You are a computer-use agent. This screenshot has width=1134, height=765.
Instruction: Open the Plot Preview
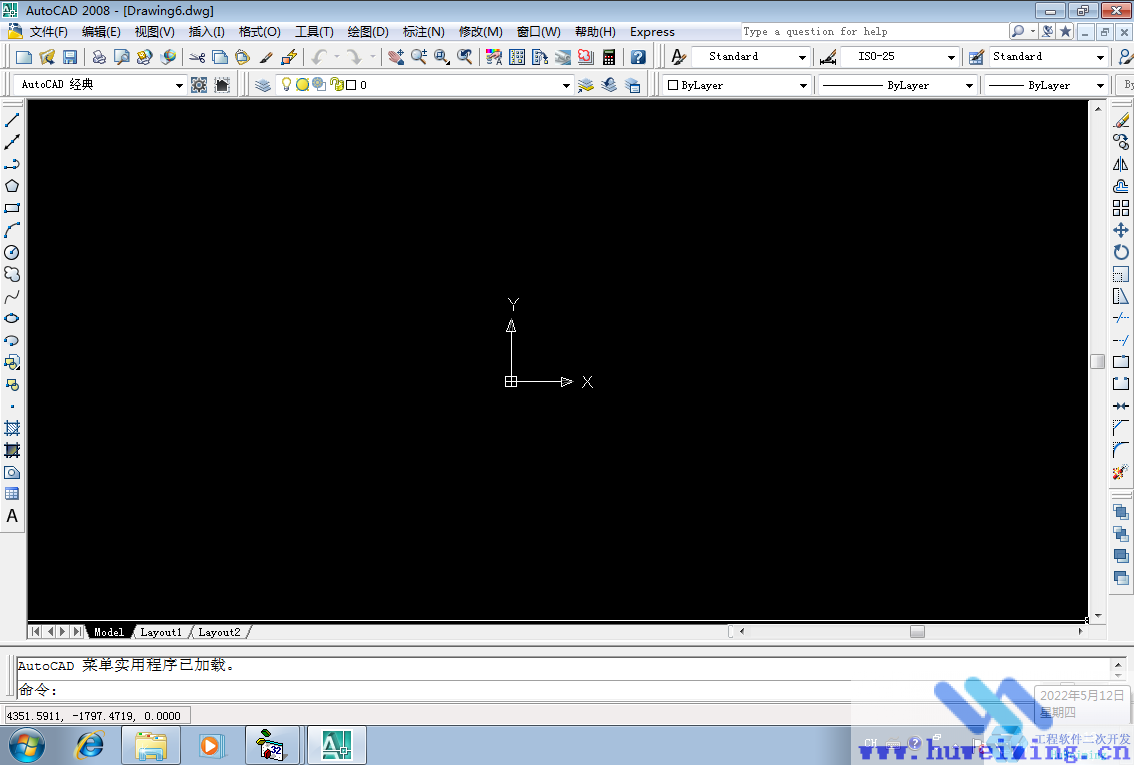(x=122, y=57)
